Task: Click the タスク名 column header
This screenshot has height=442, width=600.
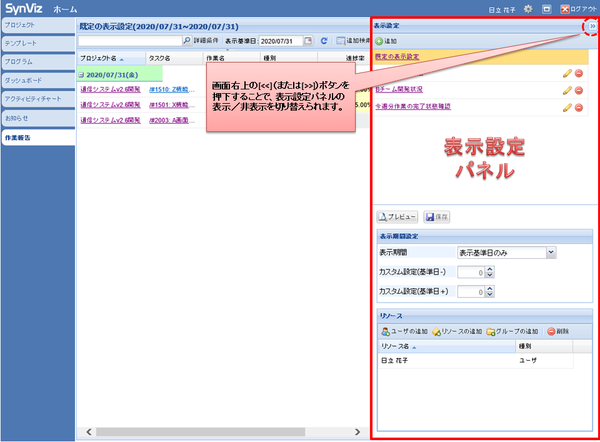Action: click(174, 59)
